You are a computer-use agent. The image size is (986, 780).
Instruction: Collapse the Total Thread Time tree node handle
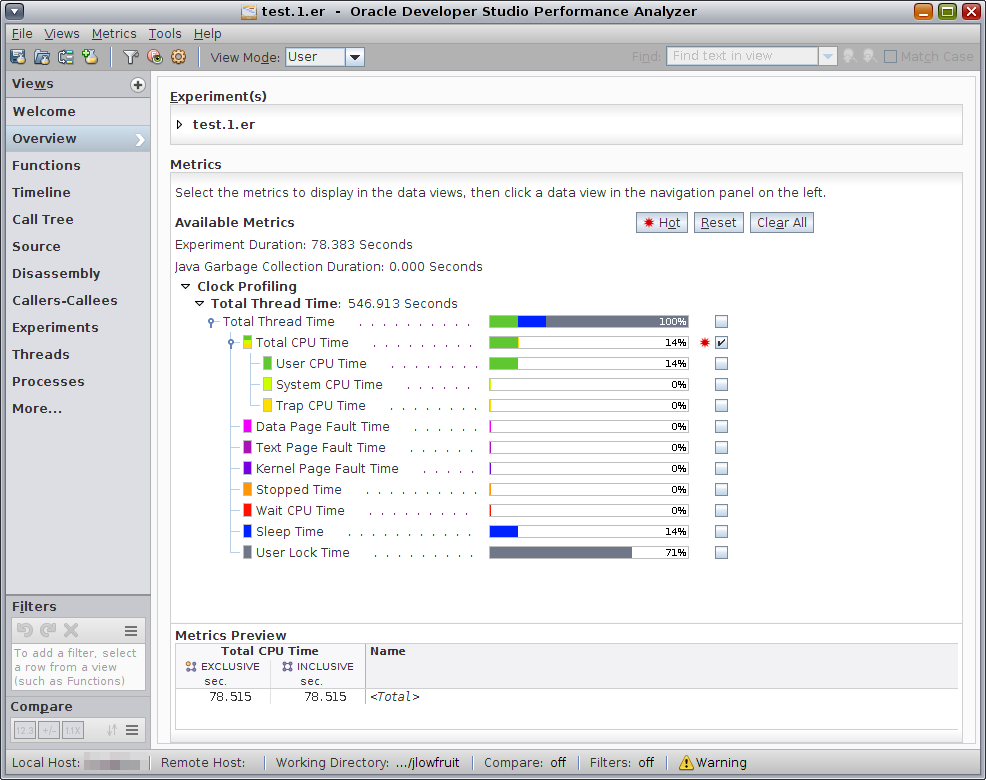click(211, 322)
